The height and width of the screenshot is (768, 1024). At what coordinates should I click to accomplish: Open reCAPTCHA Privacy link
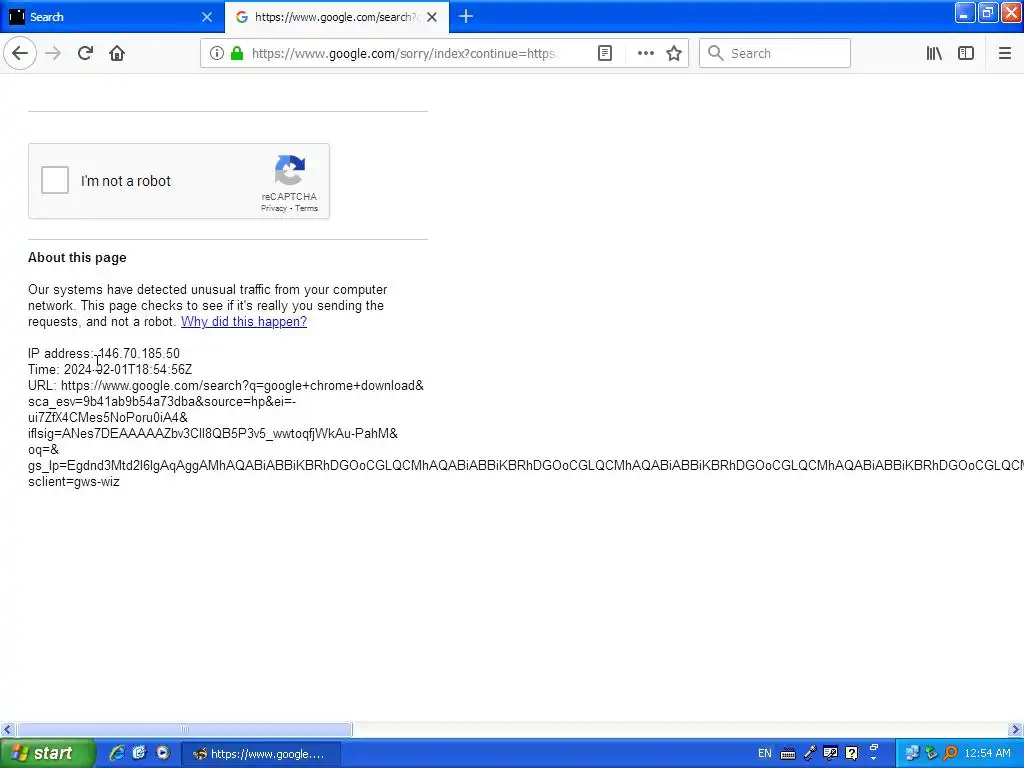coord(274,208)
